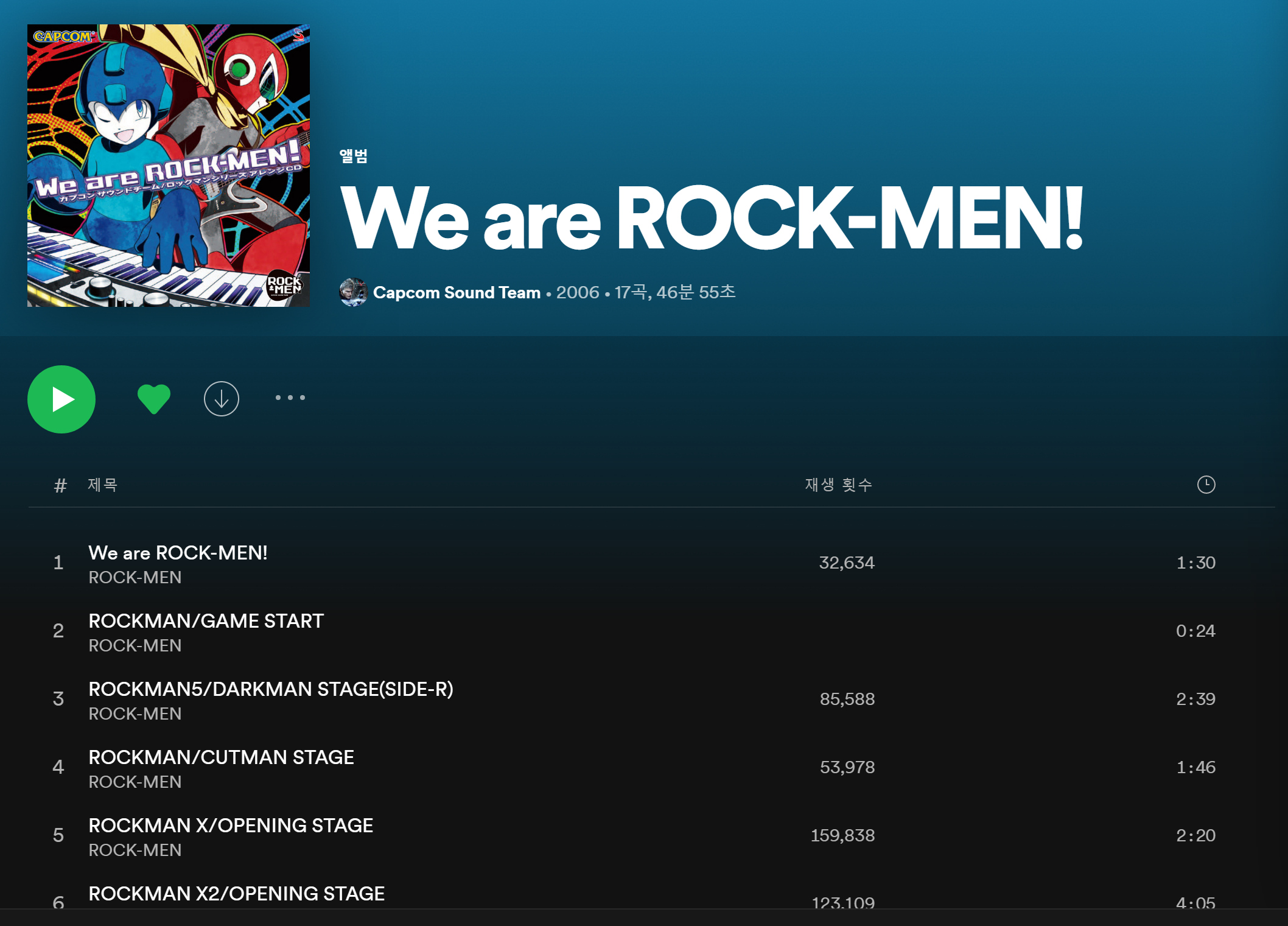Open ROCK-MEN artist under track 3

pos(135,714)
